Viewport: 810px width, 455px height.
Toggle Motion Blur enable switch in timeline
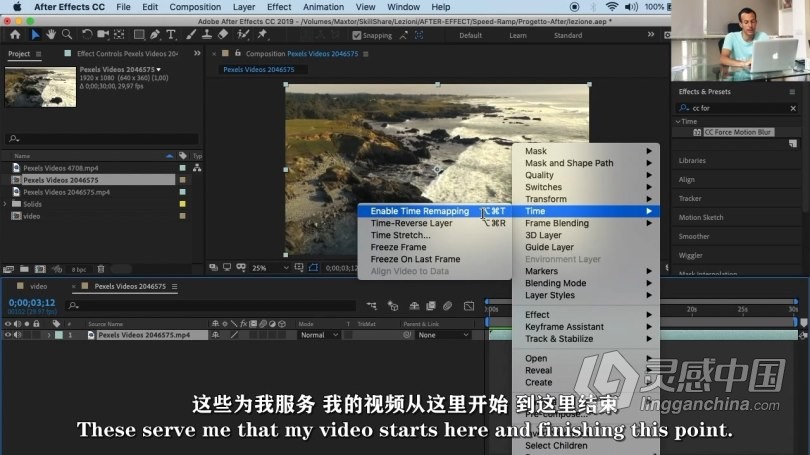pos(447,306)
